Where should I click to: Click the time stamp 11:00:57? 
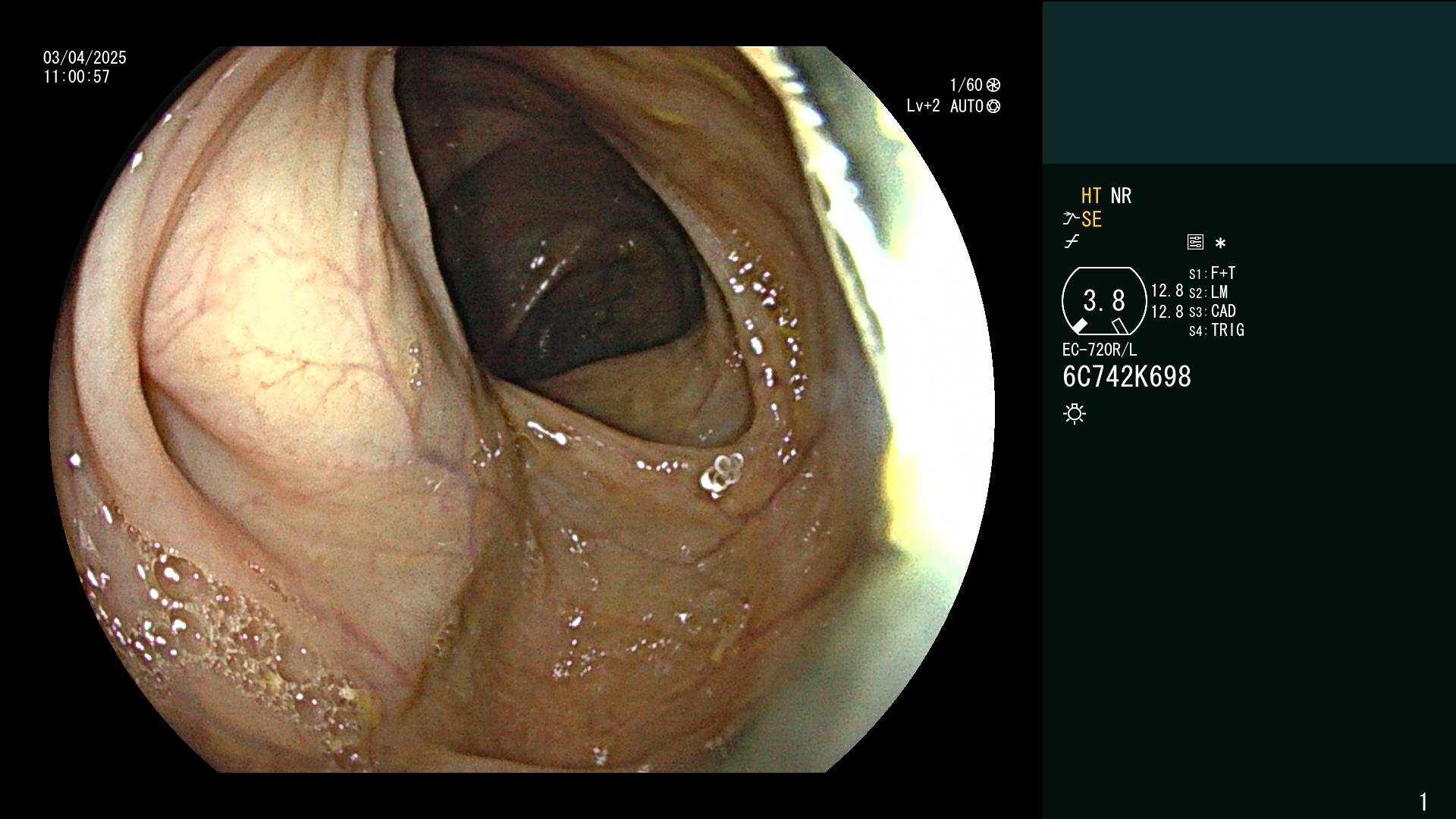(77, 77)
